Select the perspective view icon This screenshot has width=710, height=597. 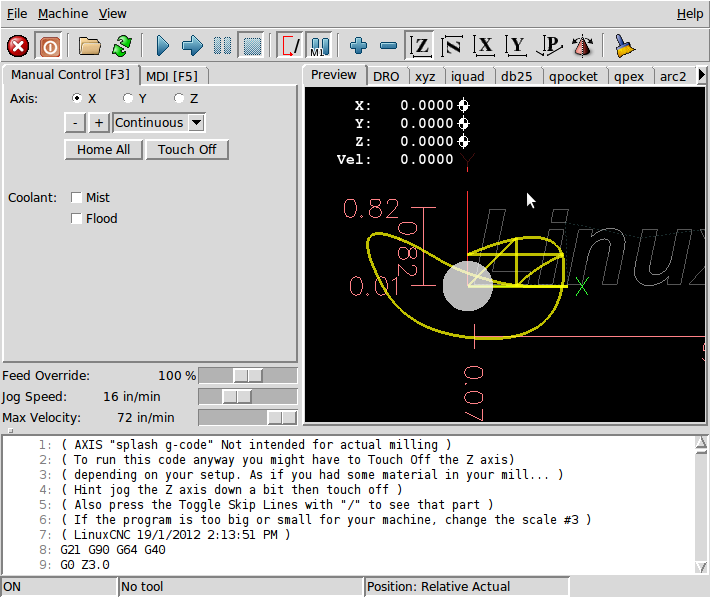[582, 46]
